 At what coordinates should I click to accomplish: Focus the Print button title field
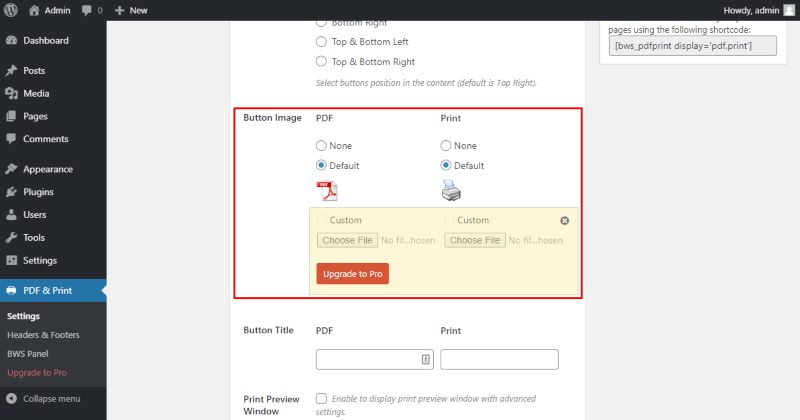coord(499,359)
